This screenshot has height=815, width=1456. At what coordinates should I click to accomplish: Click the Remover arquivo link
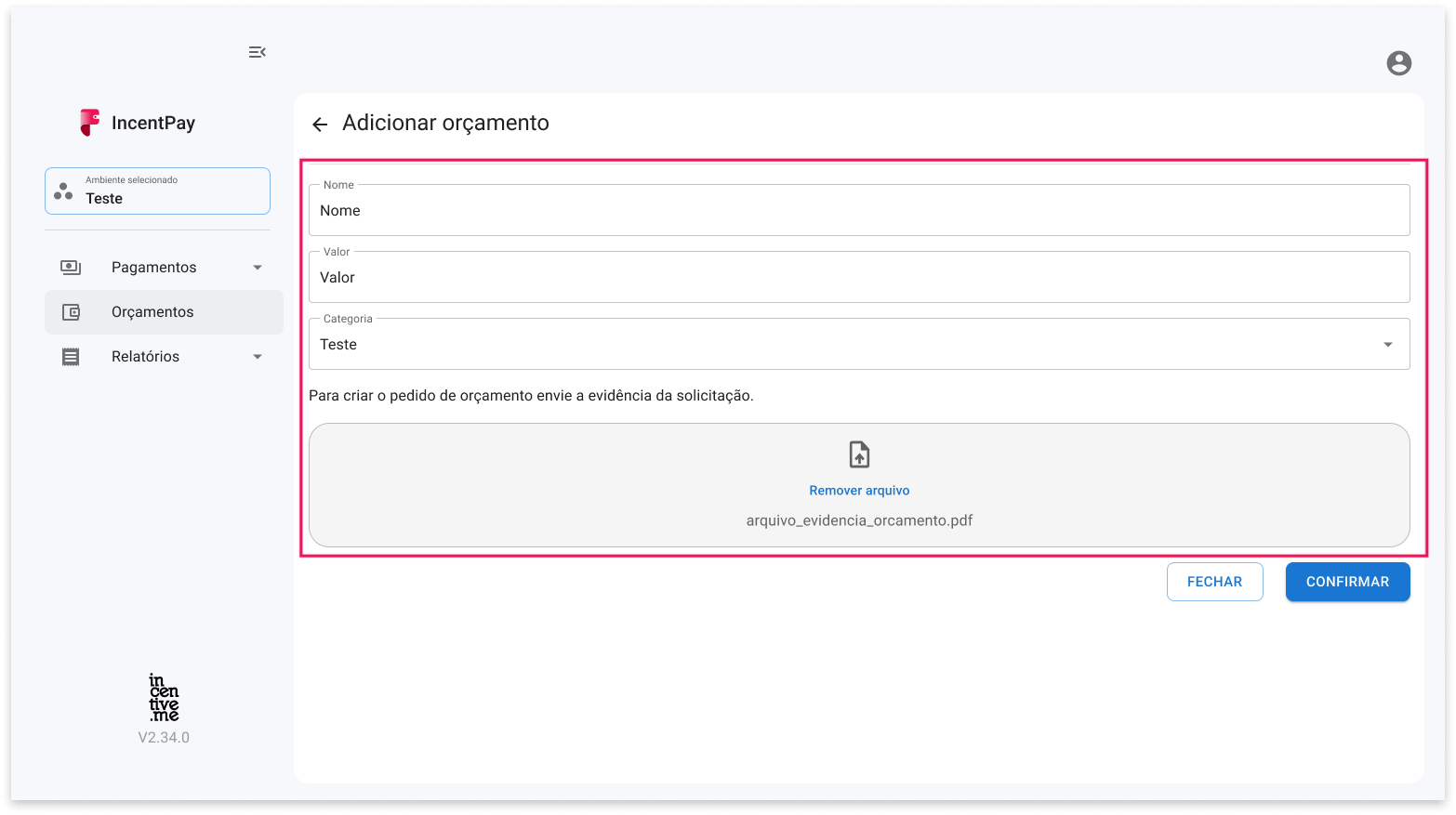[x=859, y=491]
